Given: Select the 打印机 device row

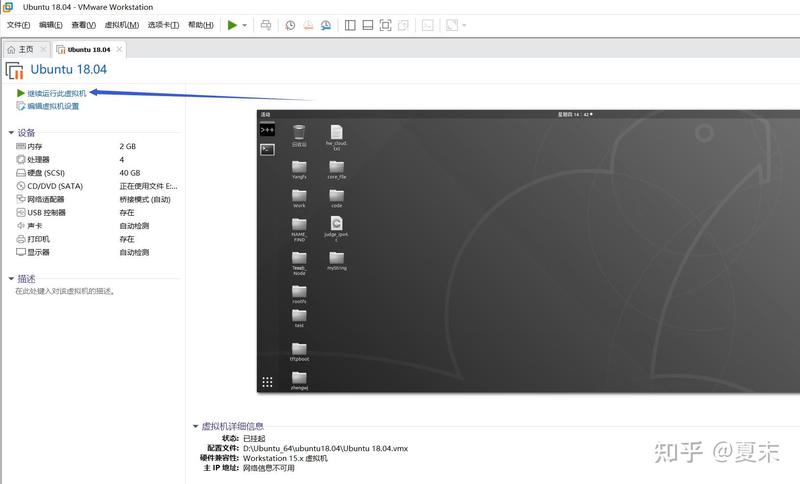Looking at the screenshot, I should pos(97,239).
